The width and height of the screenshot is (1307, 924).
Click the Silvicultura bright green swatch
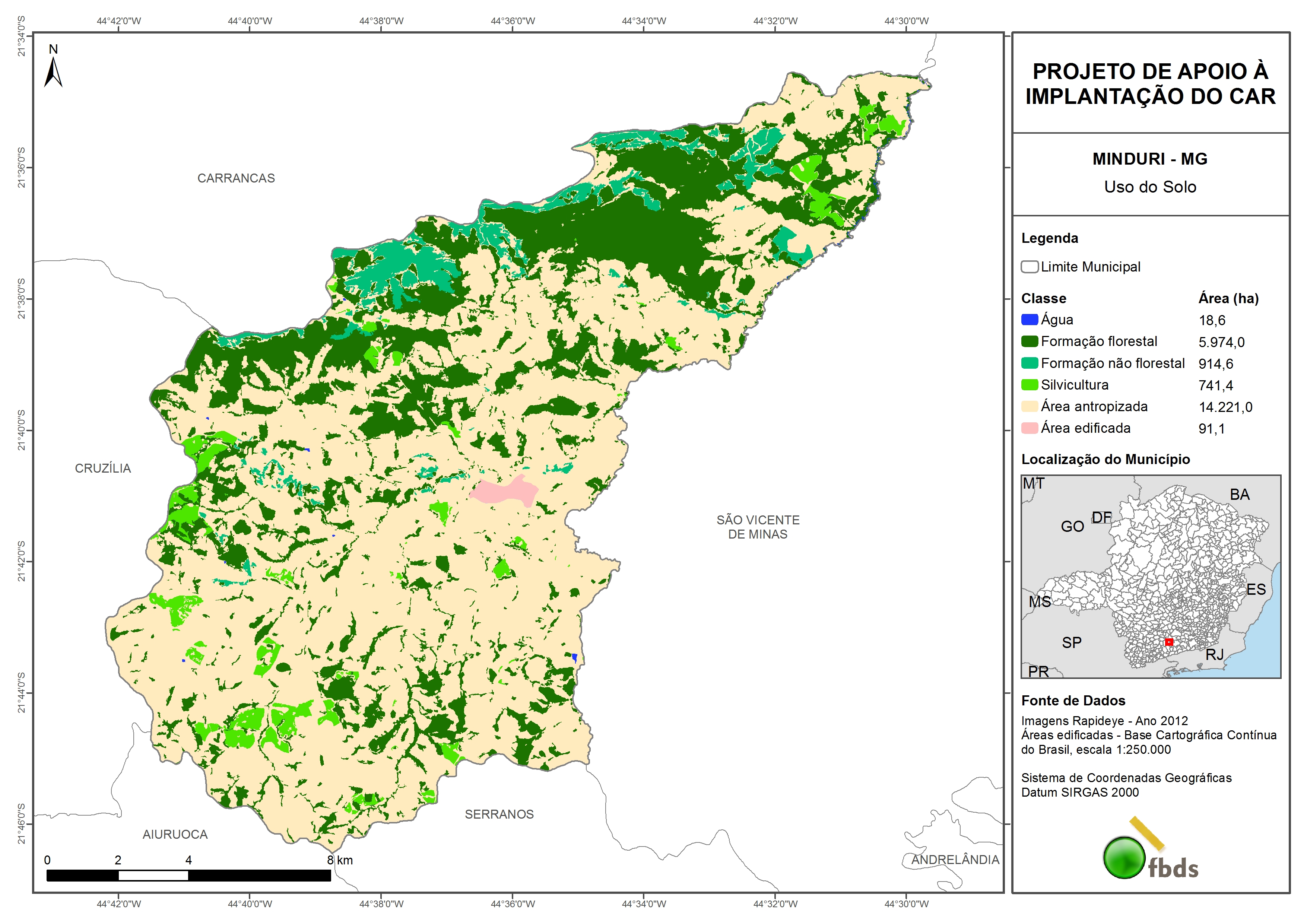pyautogui.click(x=1029, y=384)
